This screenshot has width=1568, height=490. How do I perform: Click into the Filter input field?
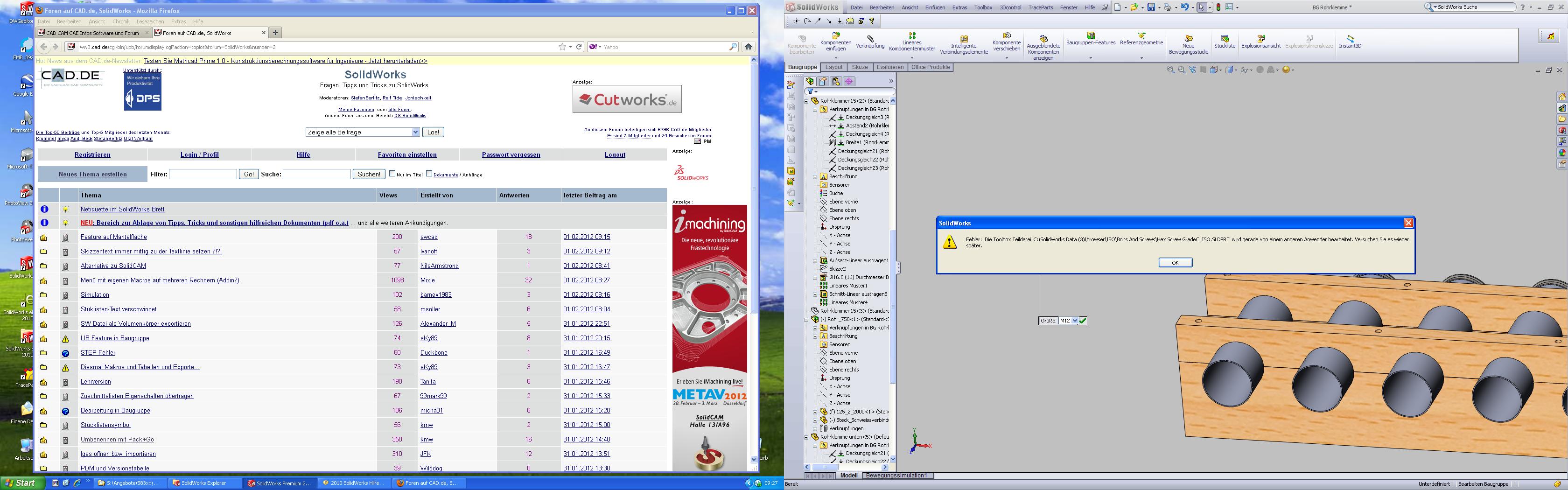coord(203,174)
